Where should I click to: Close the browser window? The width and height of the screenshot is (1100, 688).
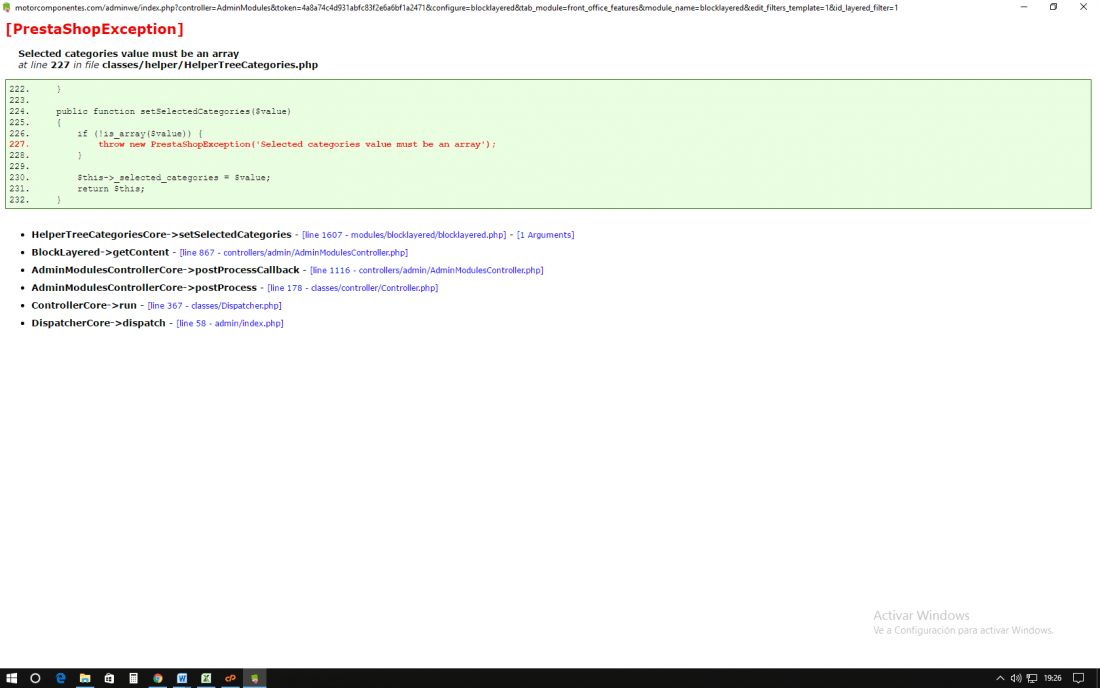(x=1083, y=7)
